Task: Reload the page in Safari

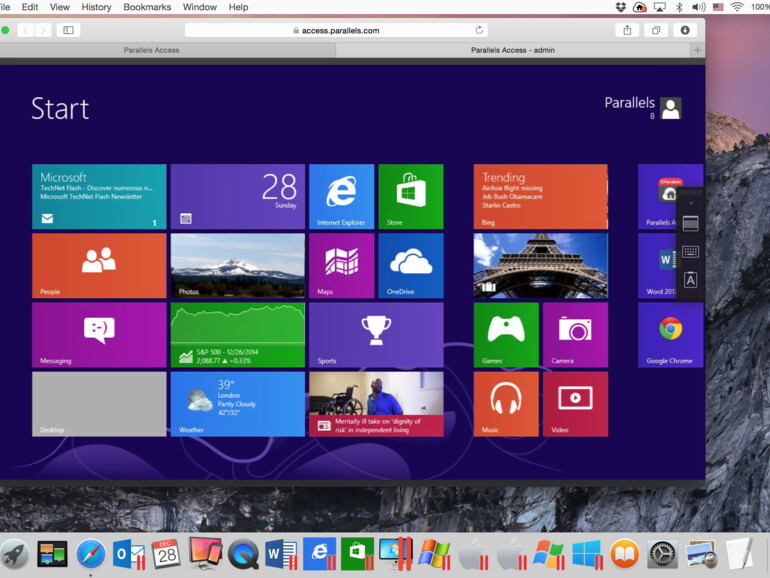Action: [479, 30]
